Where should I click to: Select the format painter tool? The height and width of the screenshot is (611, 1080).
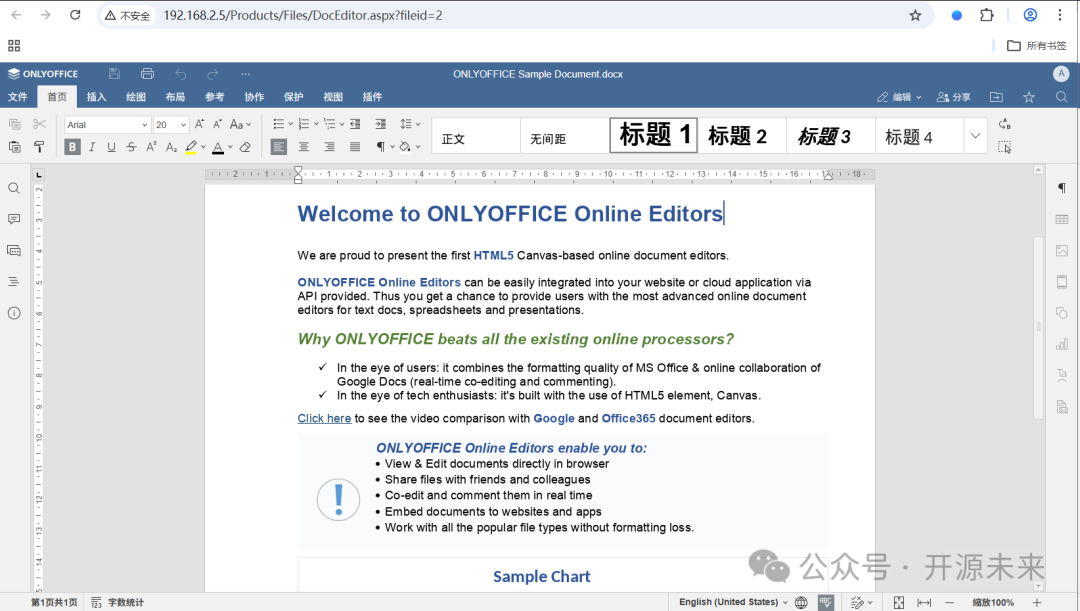tap(39, 146)
